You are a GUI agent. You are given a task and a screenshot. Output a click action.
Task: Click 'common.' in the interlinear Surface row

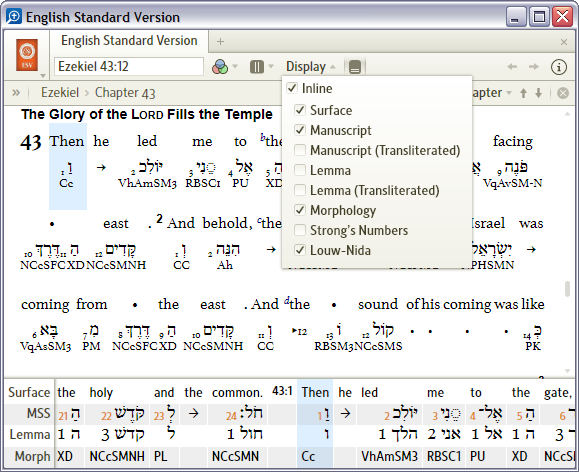[237, 393]
